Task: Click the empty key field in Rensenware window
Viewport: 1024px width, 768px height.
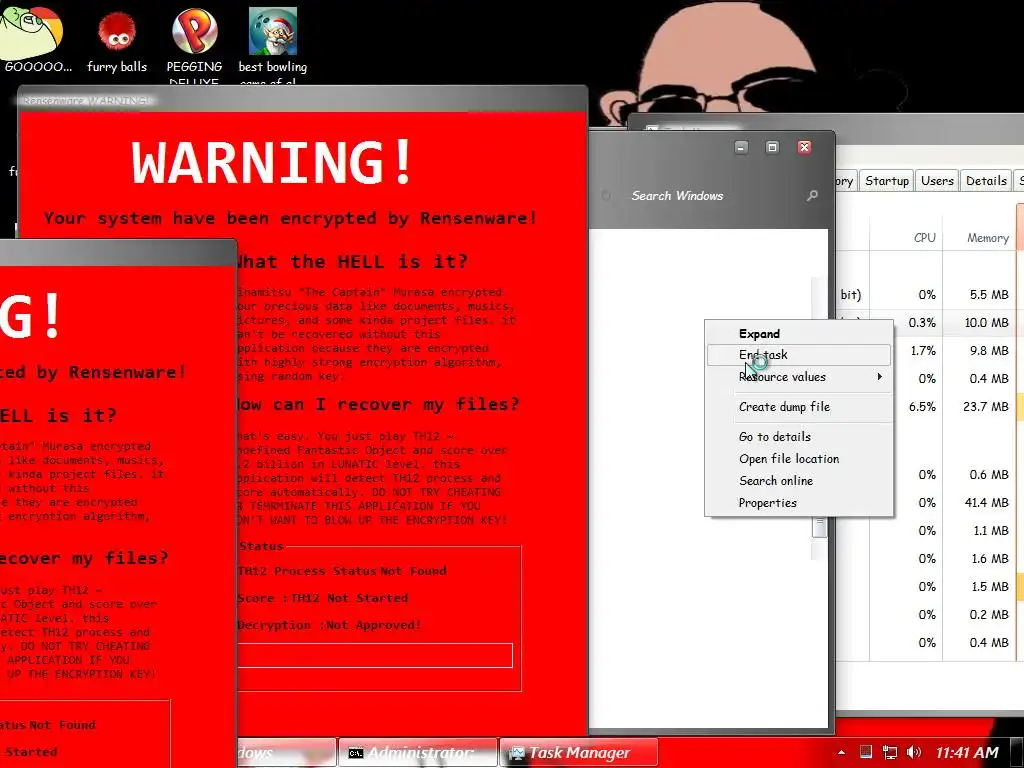Action: coord(375,655)
